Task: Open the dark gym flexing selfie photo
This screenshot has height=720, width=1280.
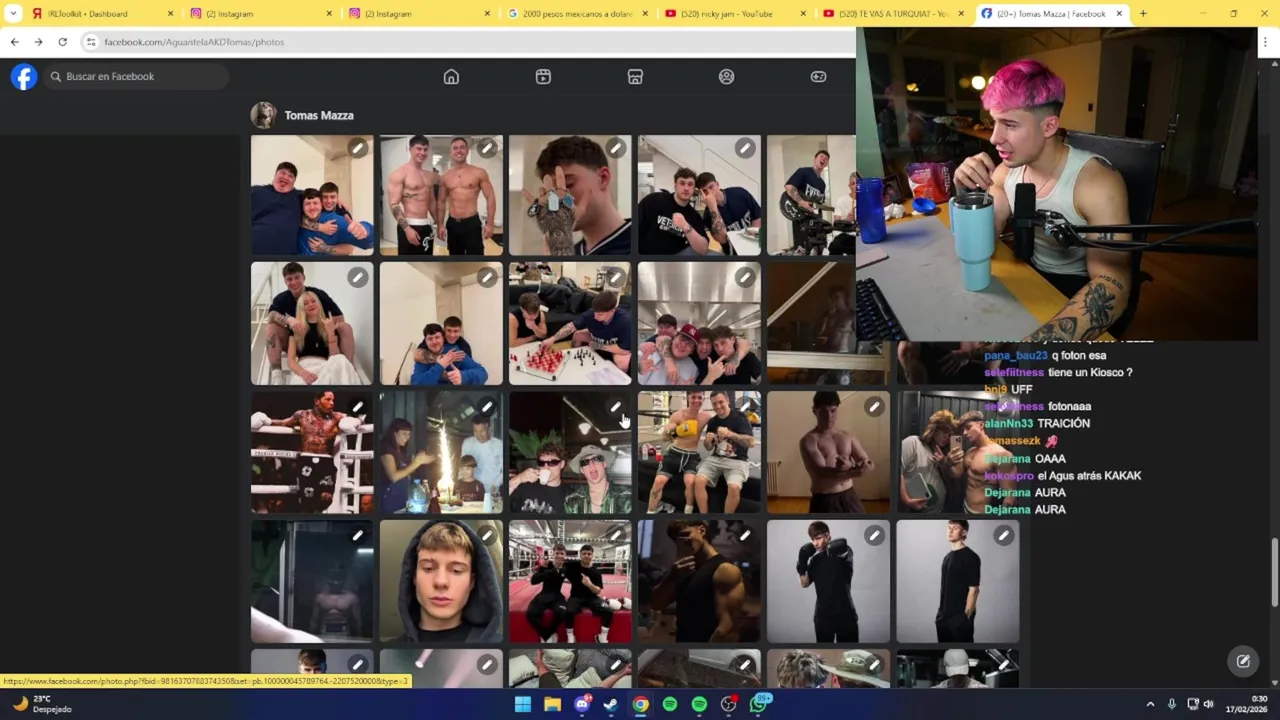Action: pyautogui.click(x=699, y=581)
